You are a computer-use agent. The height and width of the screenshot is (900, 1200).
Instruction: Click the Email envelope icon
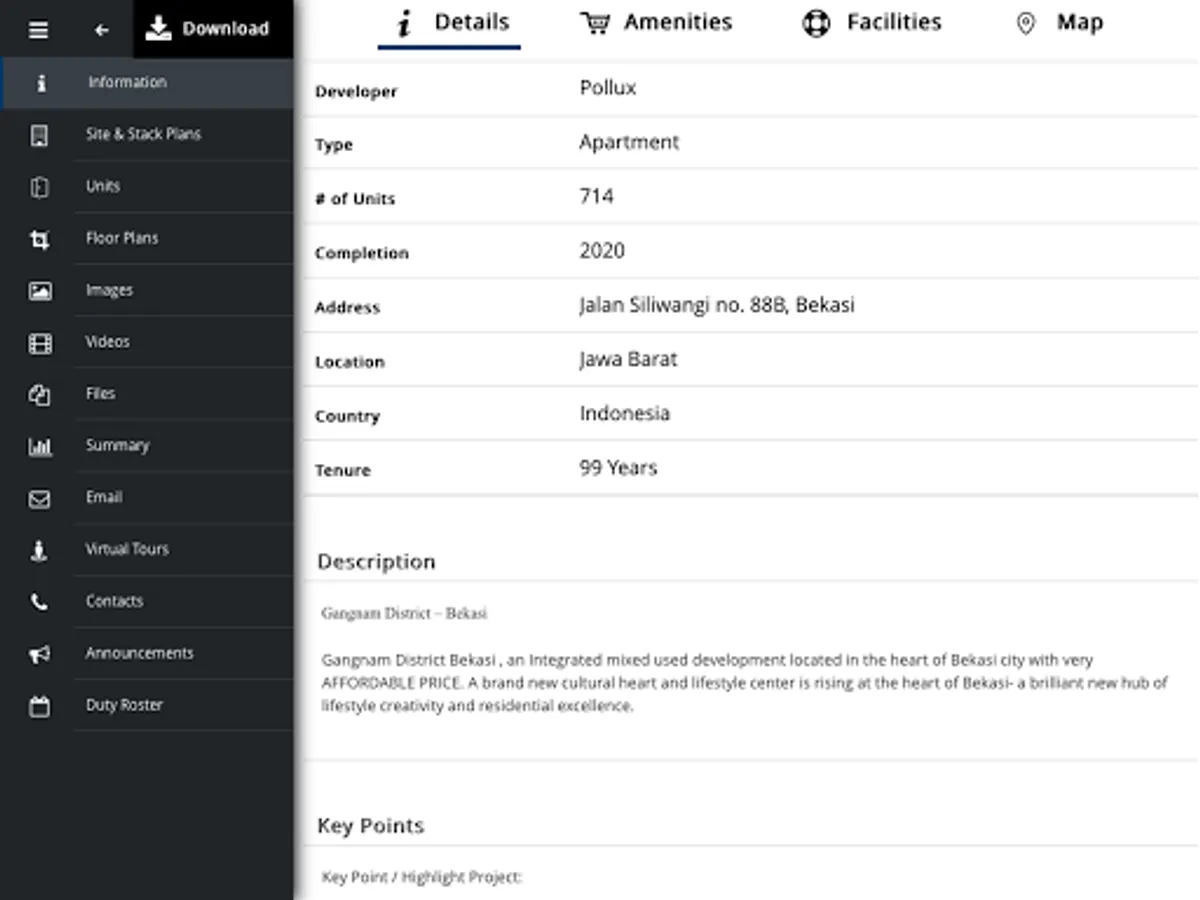click(40, 498)
